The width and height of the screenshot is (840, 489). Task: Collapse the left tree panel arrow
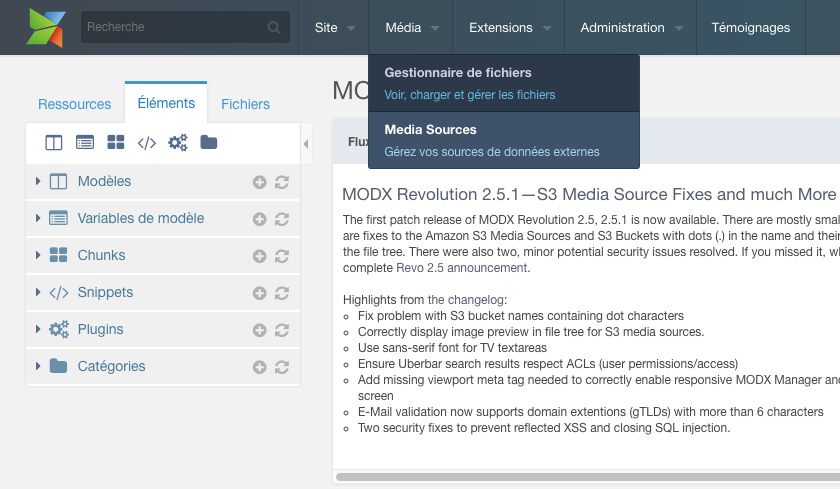(x=306, y=144)
